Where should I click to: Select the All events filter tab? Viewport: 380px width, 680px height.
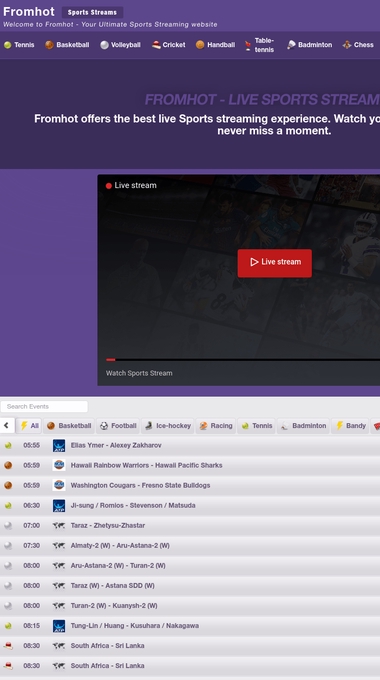[29, 426]
